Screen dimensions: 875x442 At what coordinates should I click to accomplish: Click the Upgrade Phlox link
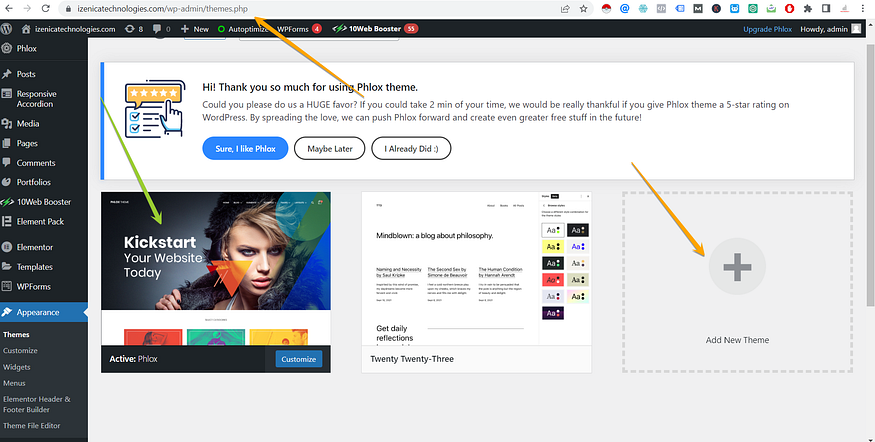[767, 29]
